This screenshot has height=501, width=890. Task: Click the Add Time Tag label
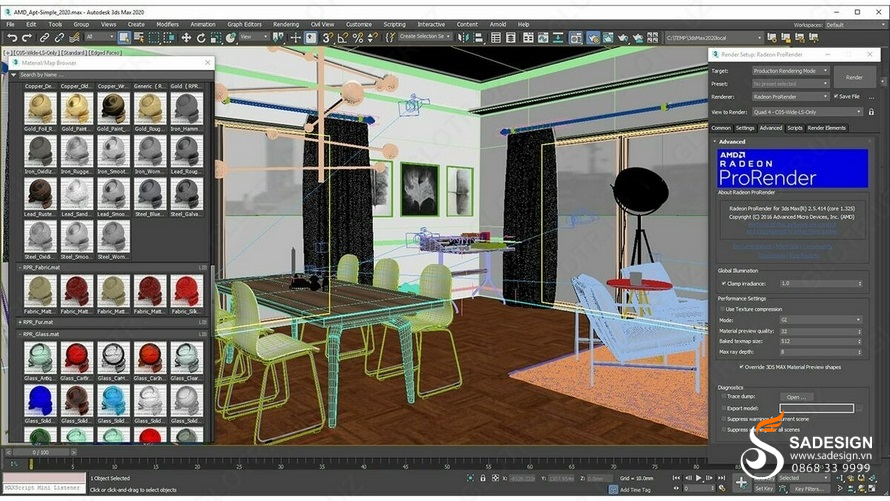pos(635,490)
